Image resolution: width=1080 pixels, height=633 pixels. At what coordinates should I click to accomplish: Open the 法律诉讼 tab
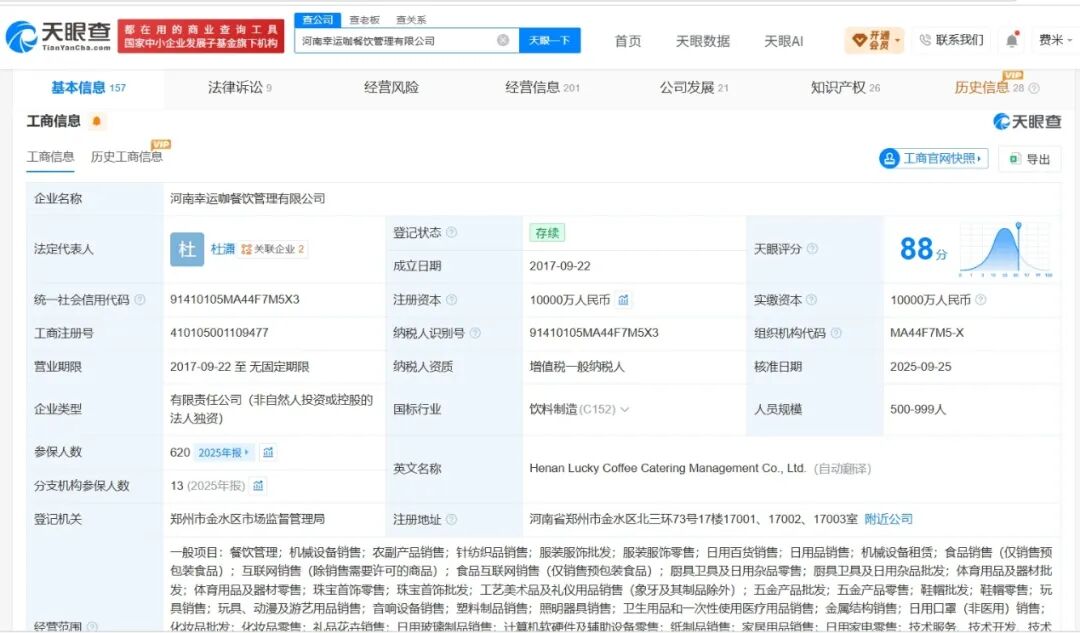pos(240,87)
